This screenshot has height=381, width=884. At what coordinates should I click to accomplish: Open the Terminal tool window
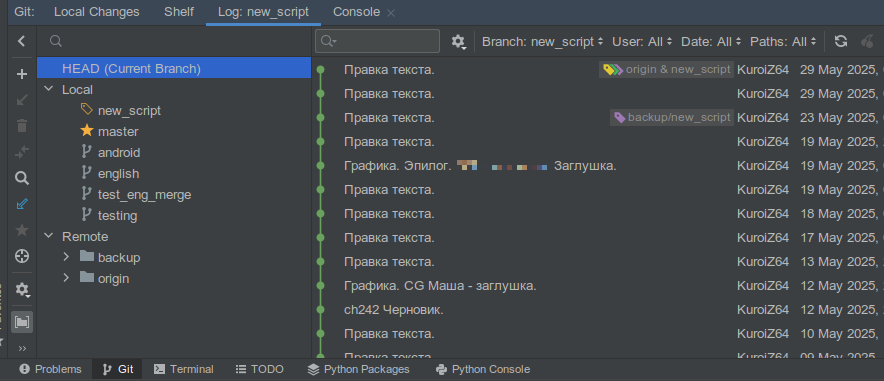click(184, 369)
